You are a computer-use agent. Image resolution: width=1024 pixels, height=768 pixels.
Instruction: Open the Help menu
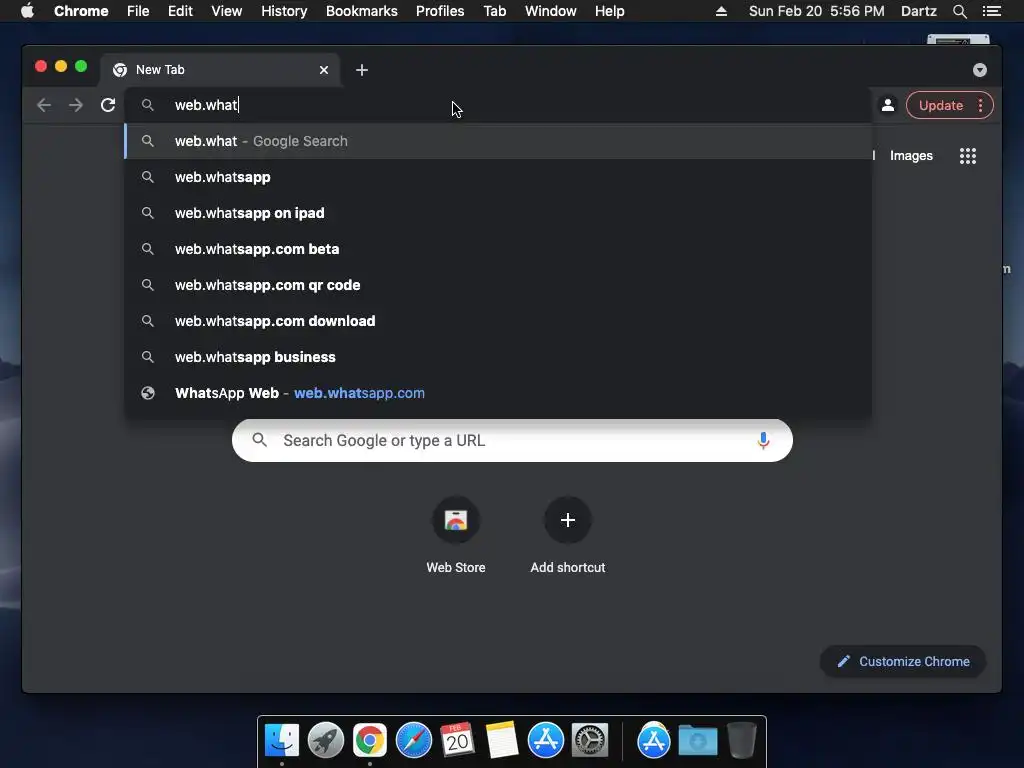click(609, 11)
